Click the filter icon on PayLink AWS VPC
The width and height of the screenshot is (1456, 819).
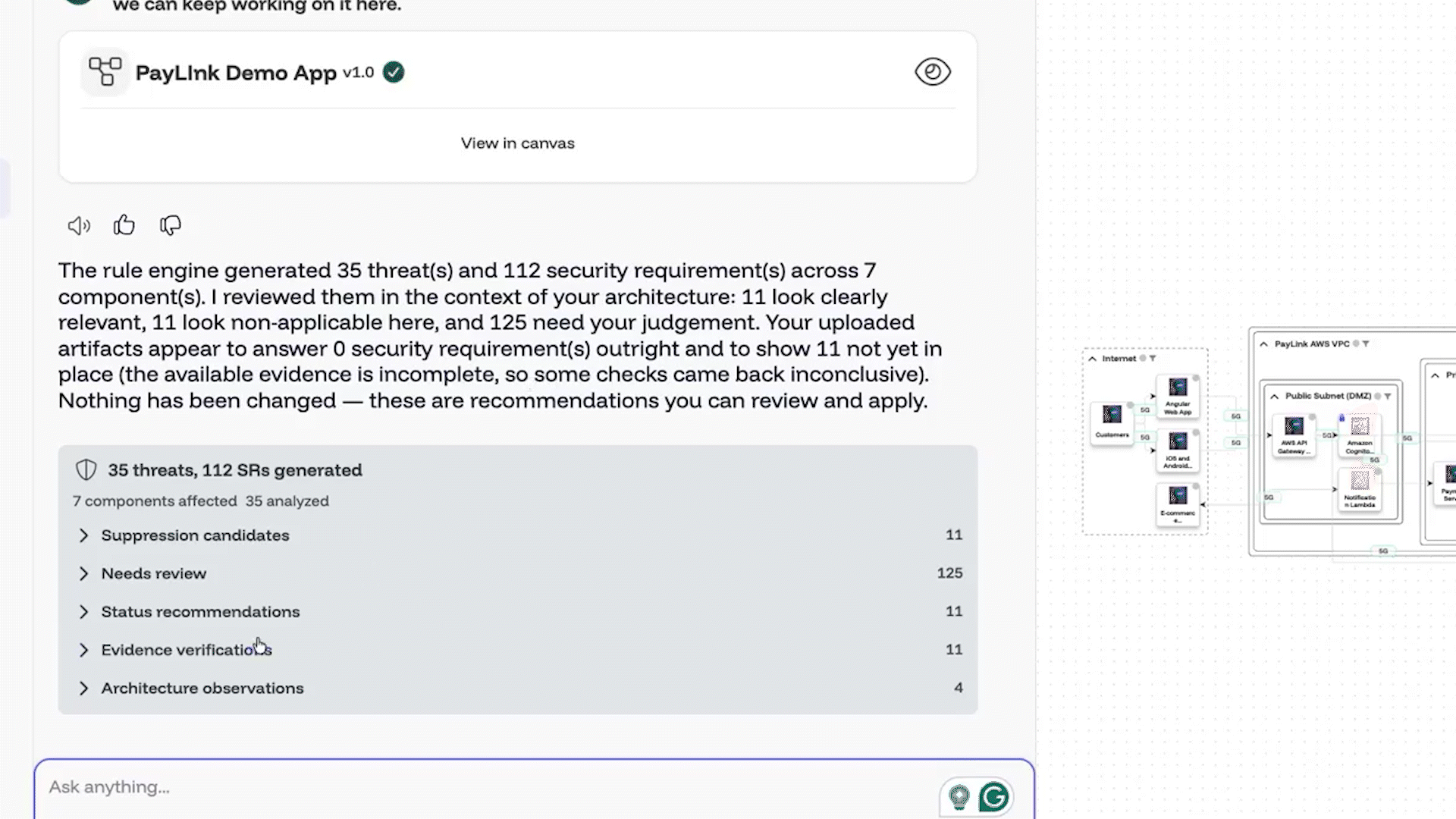click(1366, 344)
